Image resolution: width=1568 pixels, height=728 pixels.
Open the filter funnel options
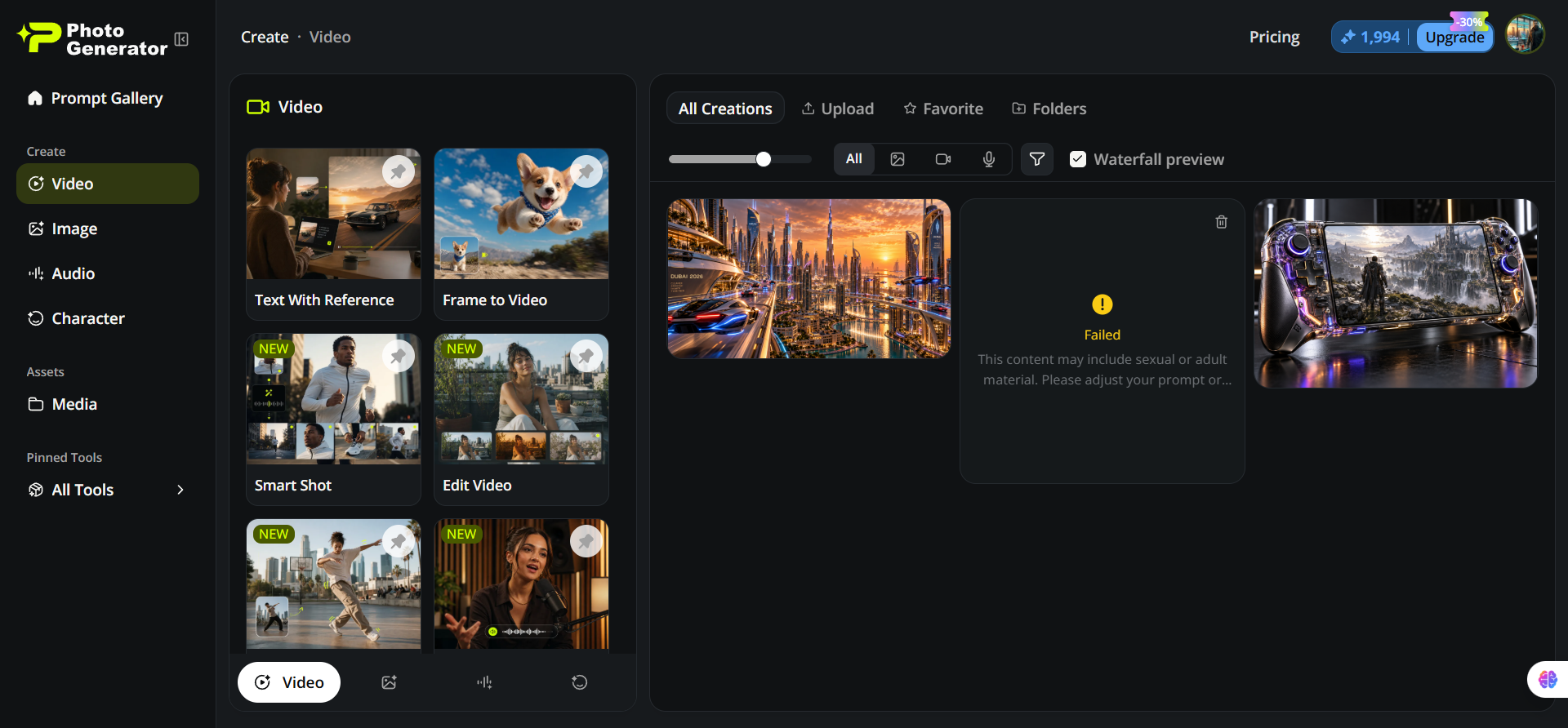1037,159
